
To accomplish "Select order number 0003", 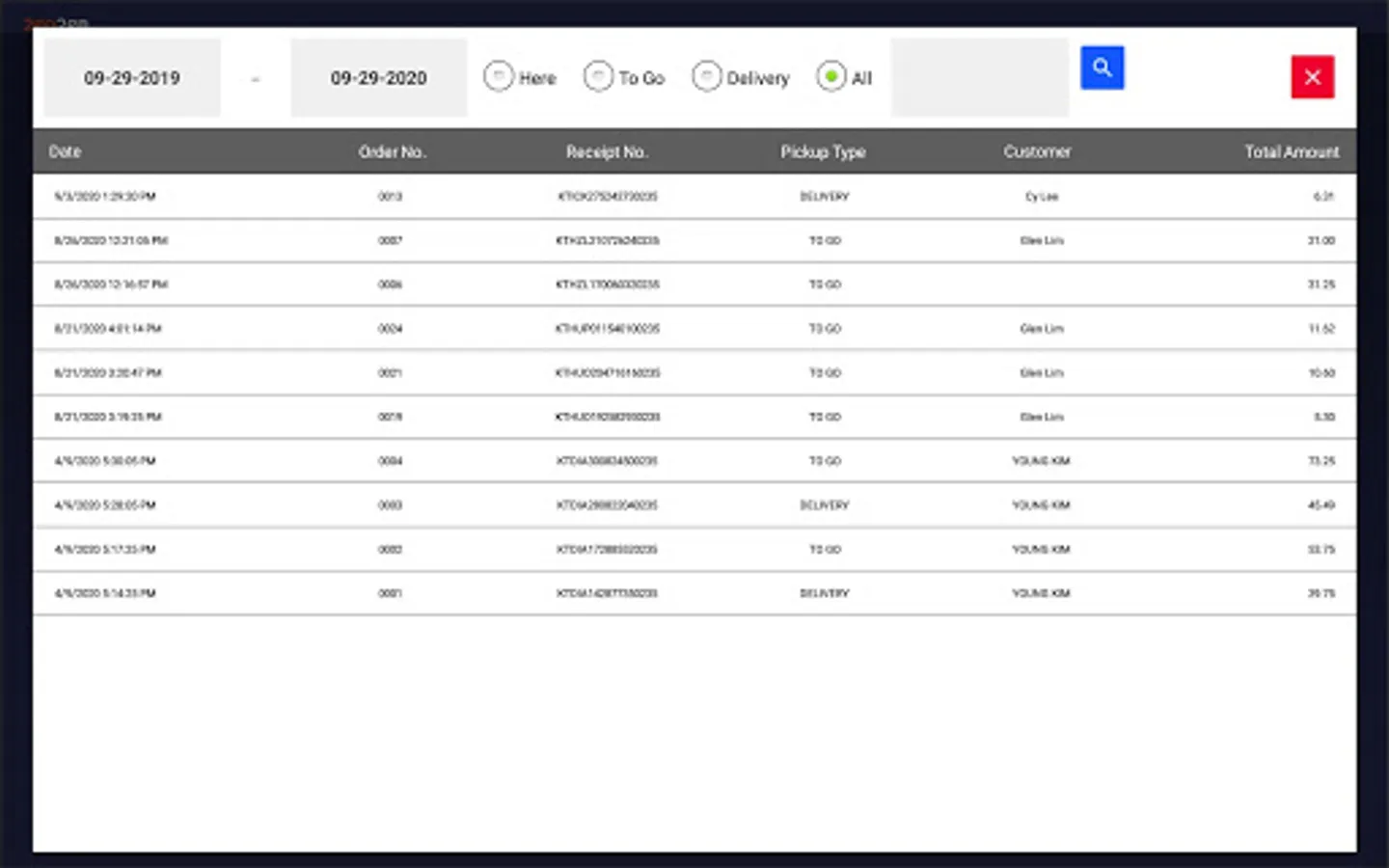I will 390,505.
